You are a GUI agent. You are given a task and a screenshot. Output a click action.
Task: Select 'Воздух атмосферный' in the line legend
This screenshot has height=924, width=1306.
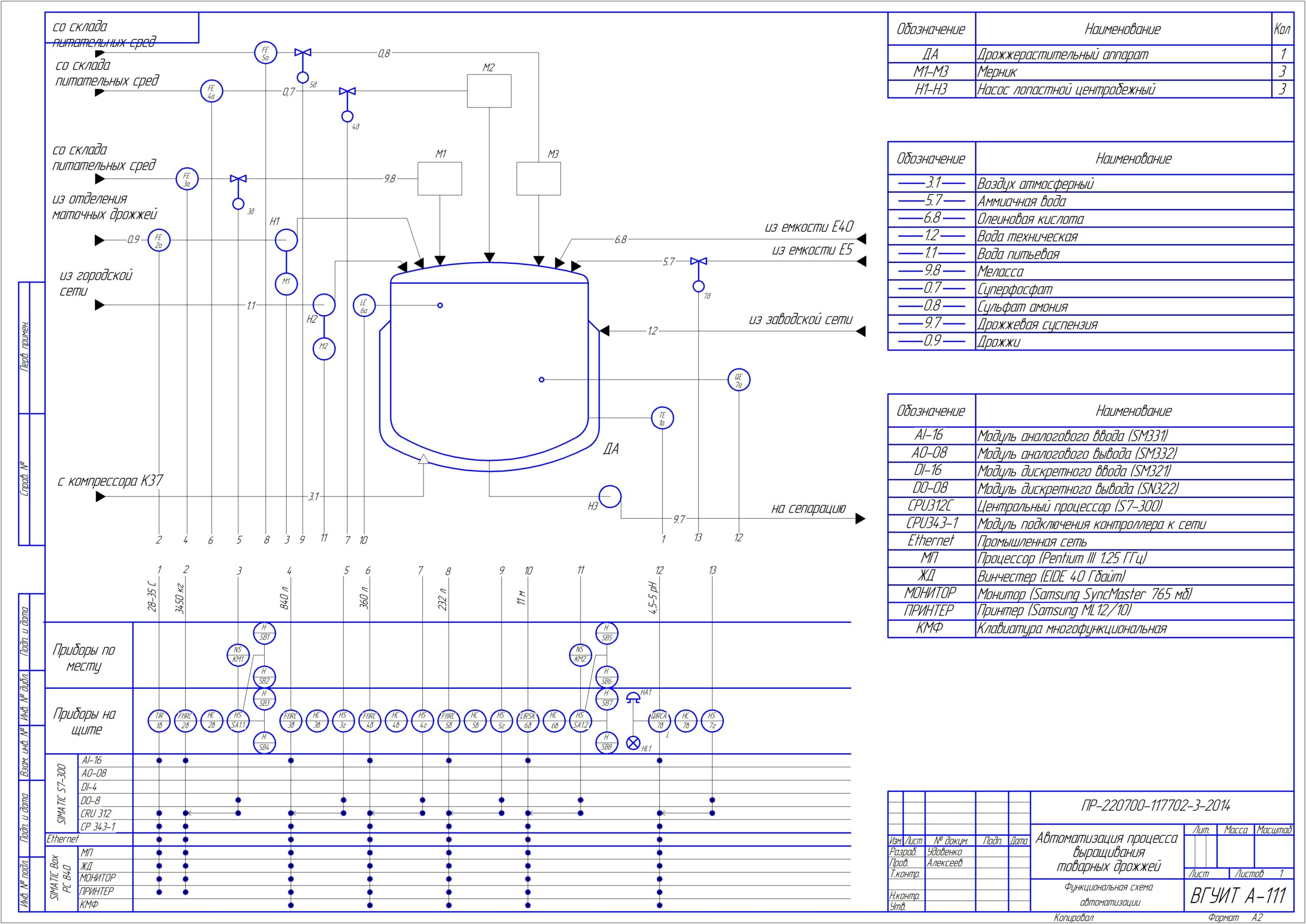[x=1035, y=184]
